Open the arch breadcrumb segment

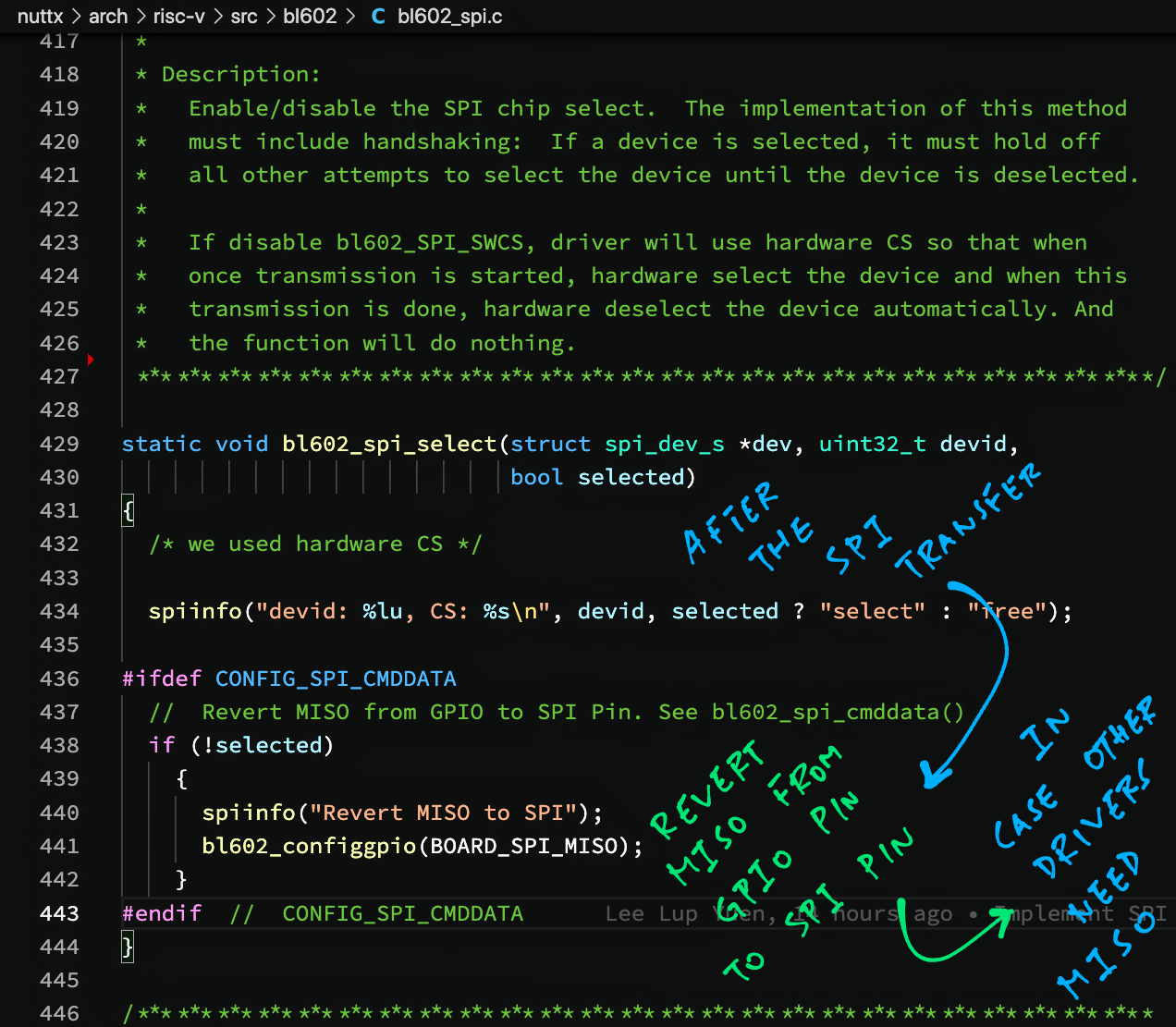coord(108,17)
